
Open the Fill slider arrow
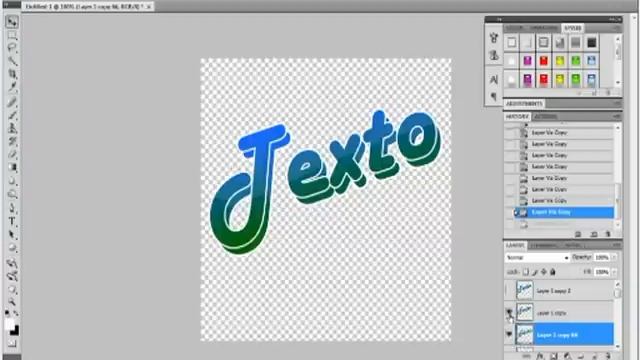coord(614,272)
